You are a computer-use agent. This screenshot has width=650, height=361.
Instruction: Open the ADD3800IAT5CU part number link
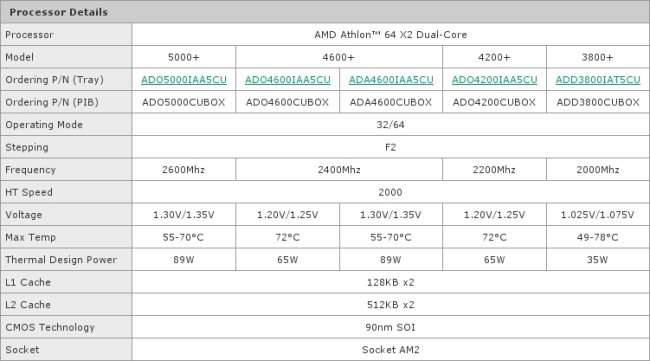pos(598,80)
